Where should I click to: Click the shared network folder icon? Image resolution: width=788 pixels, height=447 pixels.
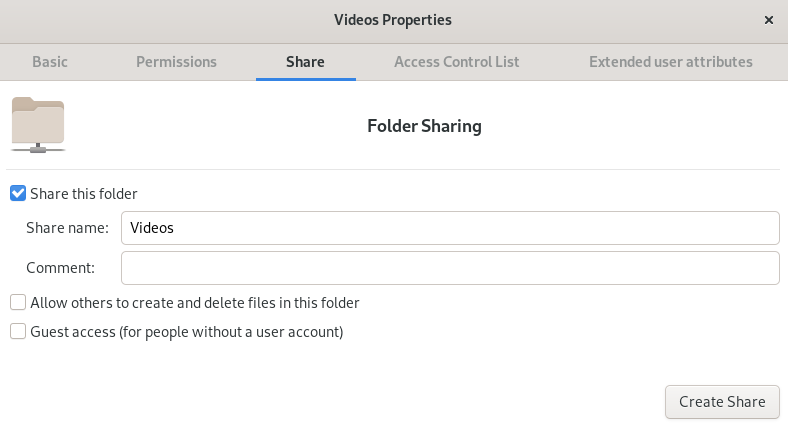tap(38, 125)
